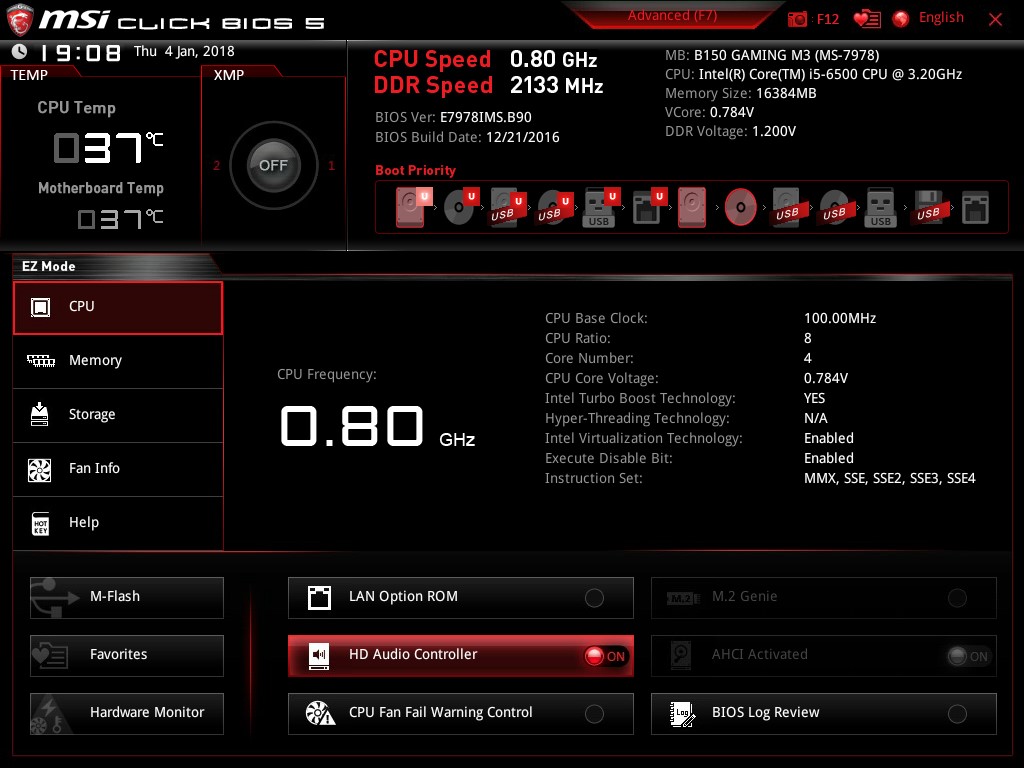Click the clock icon beside the time

click(20, 51)
